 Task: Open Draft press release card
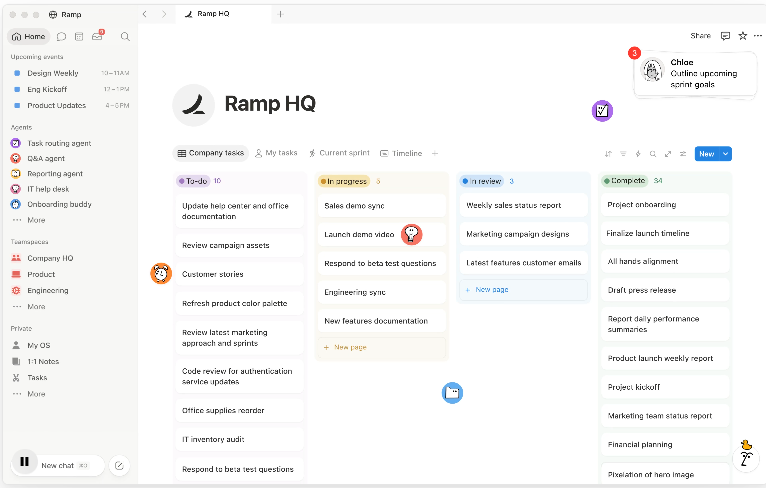pyautogui.click(x=665, y=290)
